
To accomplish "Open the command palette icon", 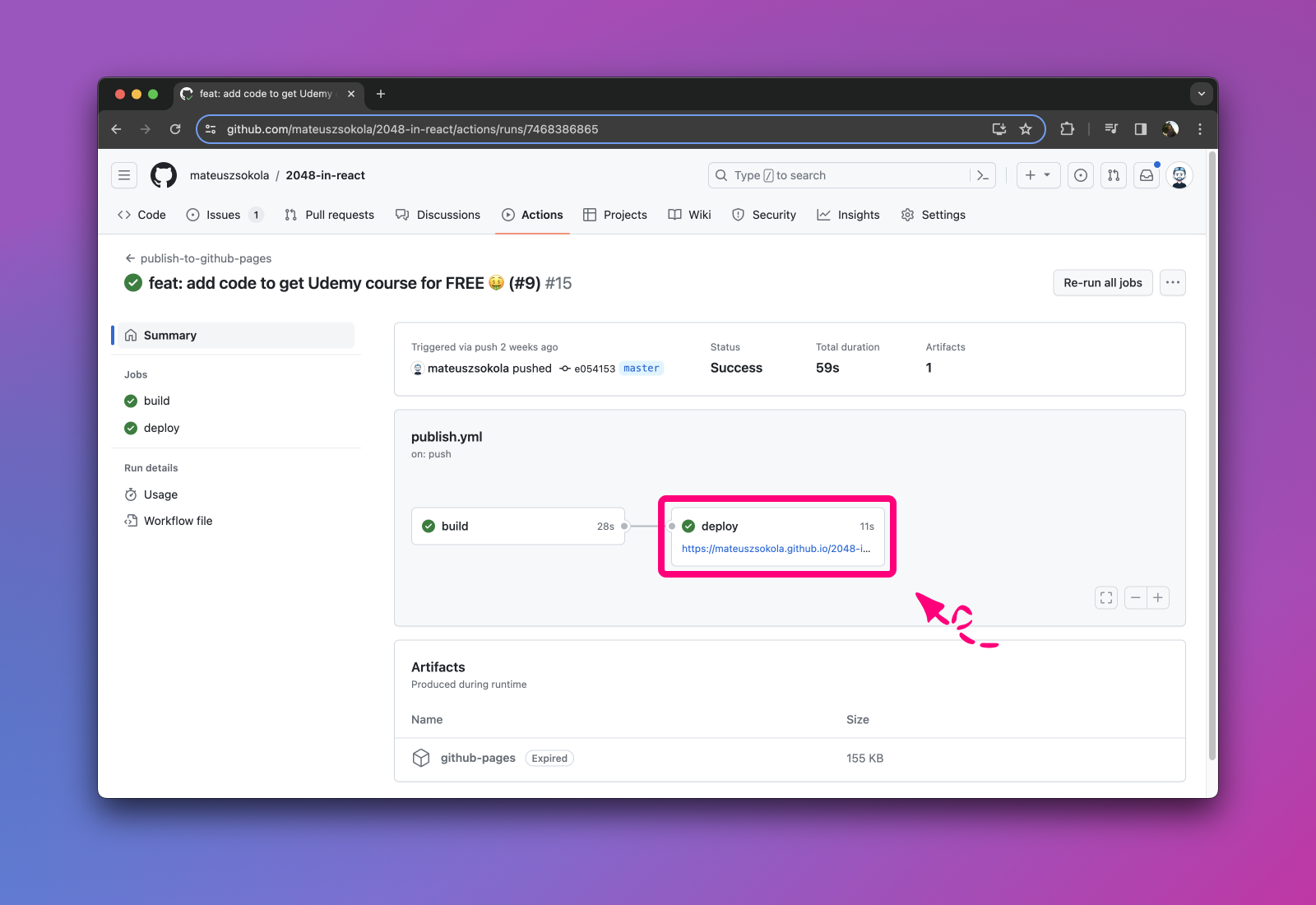I will click(x=983, y=175).
